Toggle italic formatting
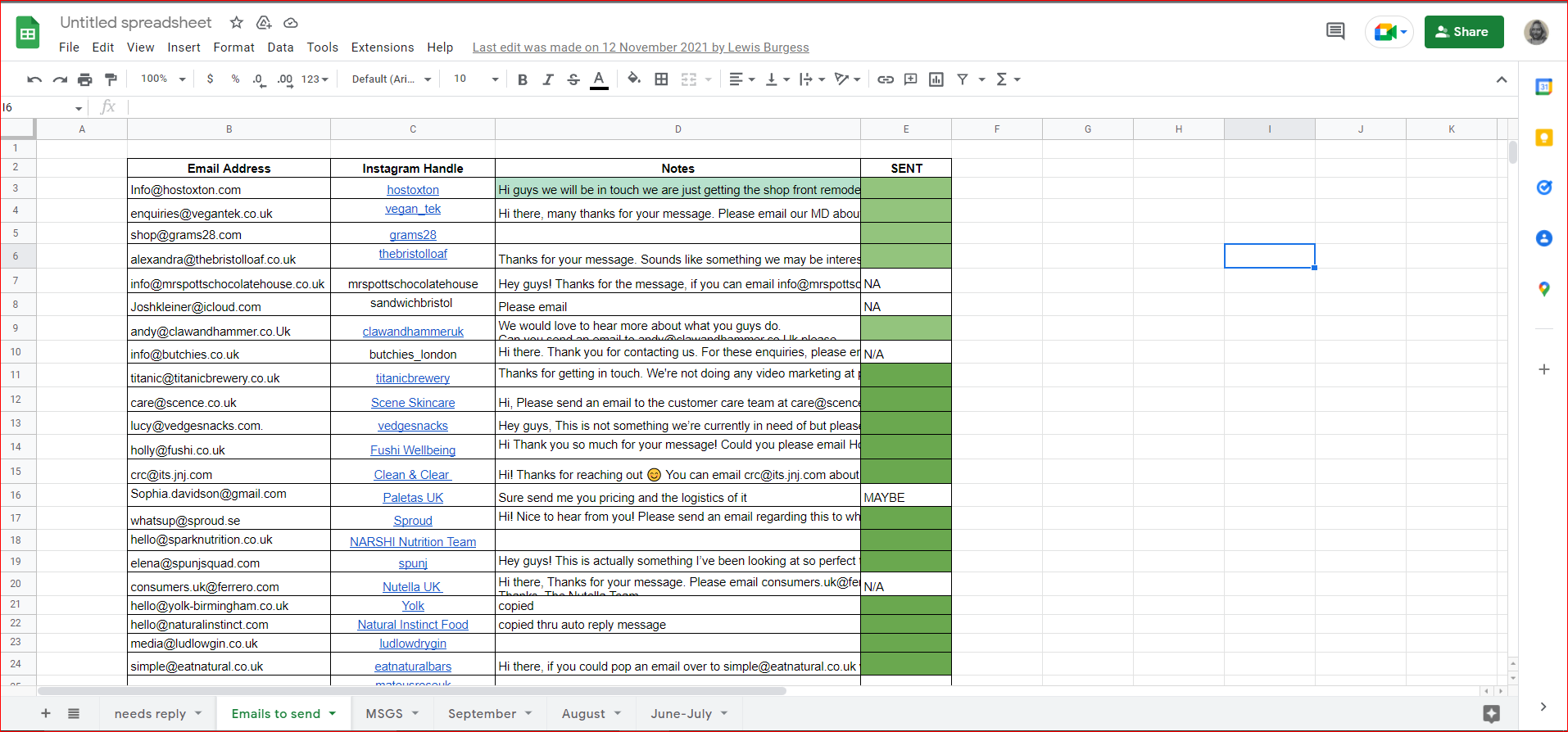 click(548, 79)
